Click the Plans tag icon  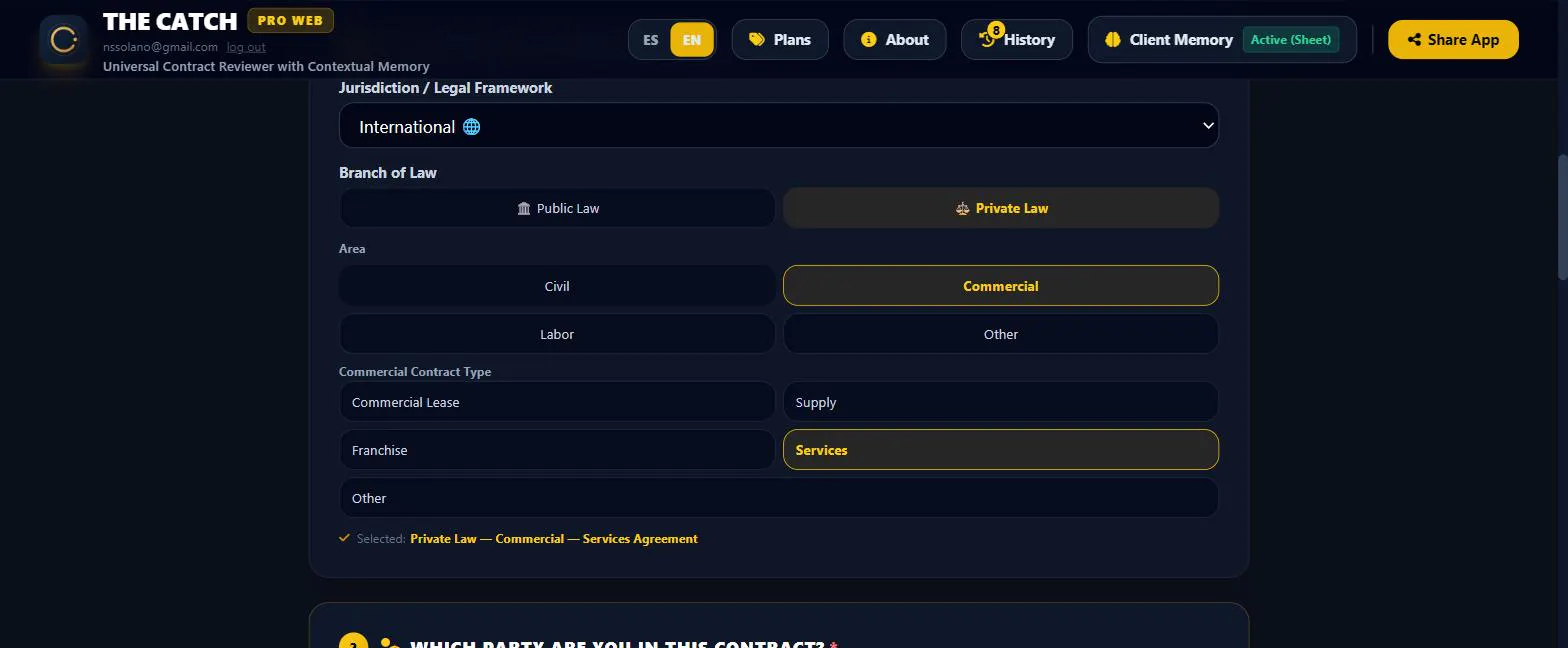pyautogui.click(x=757, y=40)
